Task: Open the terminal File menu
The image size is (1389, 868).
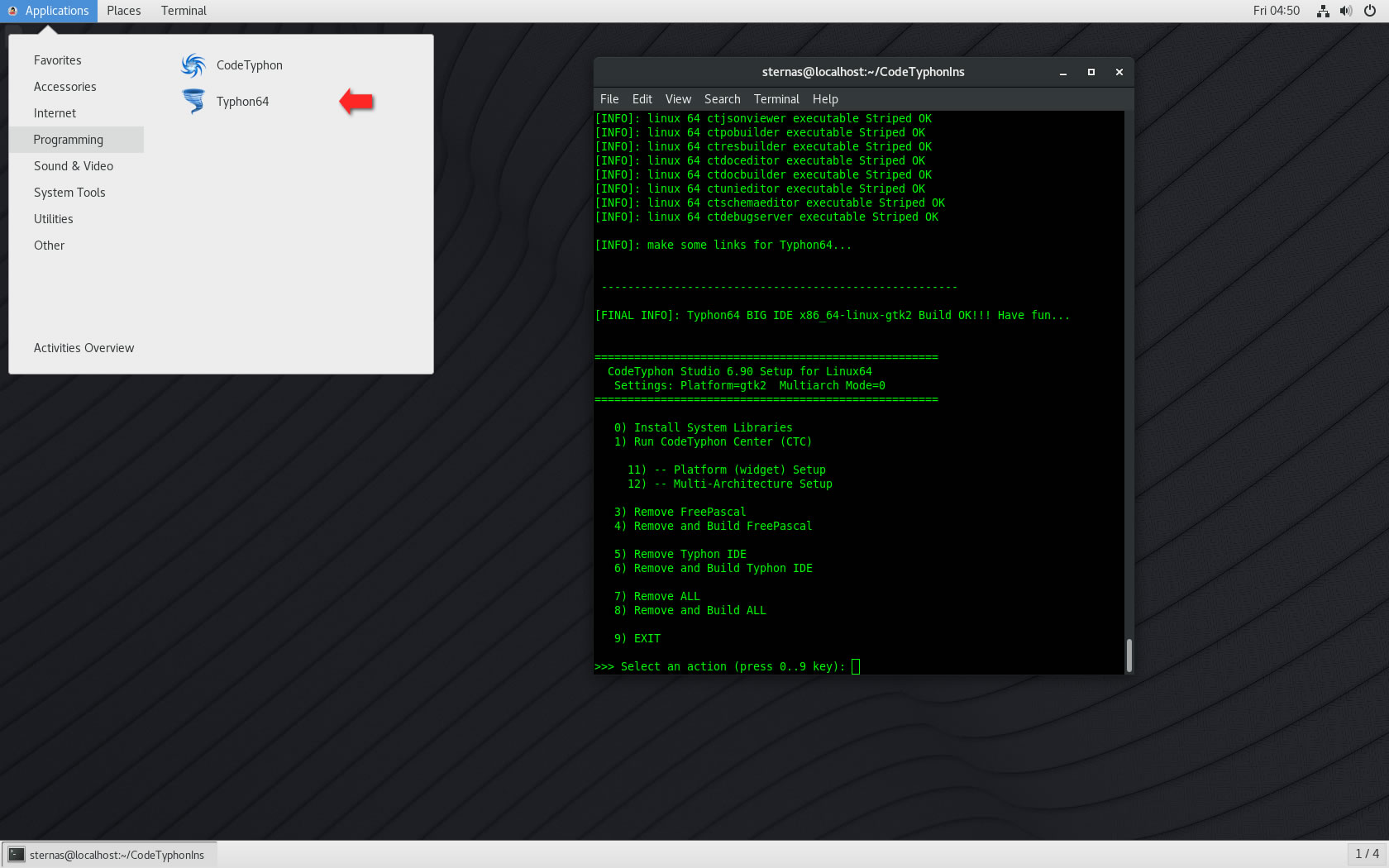Action: 609,99
